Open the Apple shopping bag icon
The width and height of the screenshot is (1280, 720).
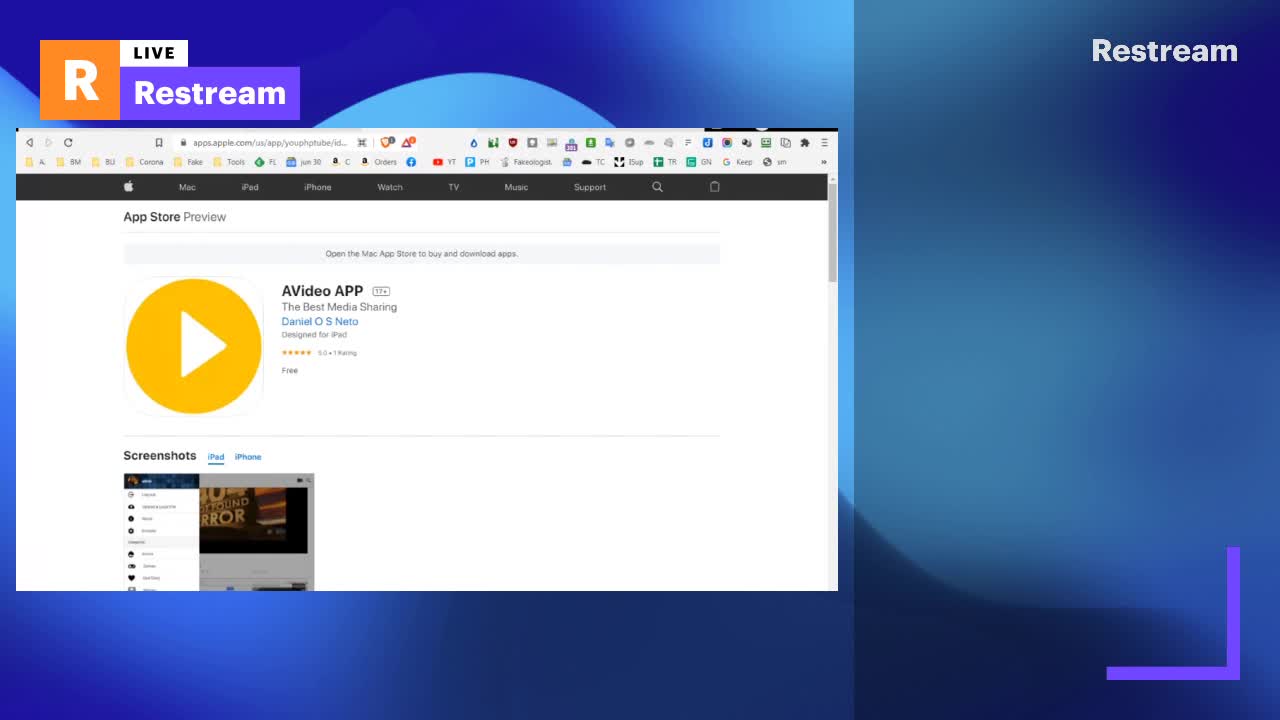click(714, 187)
